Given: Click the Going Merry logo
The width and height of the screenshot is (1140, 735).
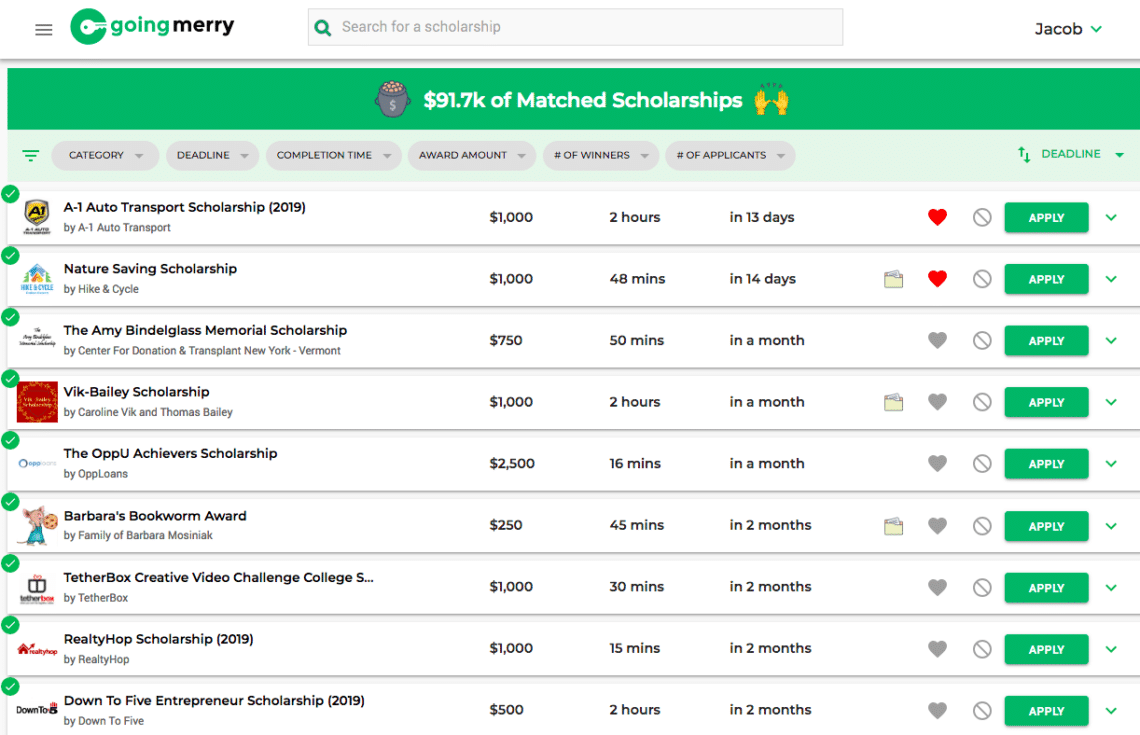Looking at the screenshot, I should 153,27.
